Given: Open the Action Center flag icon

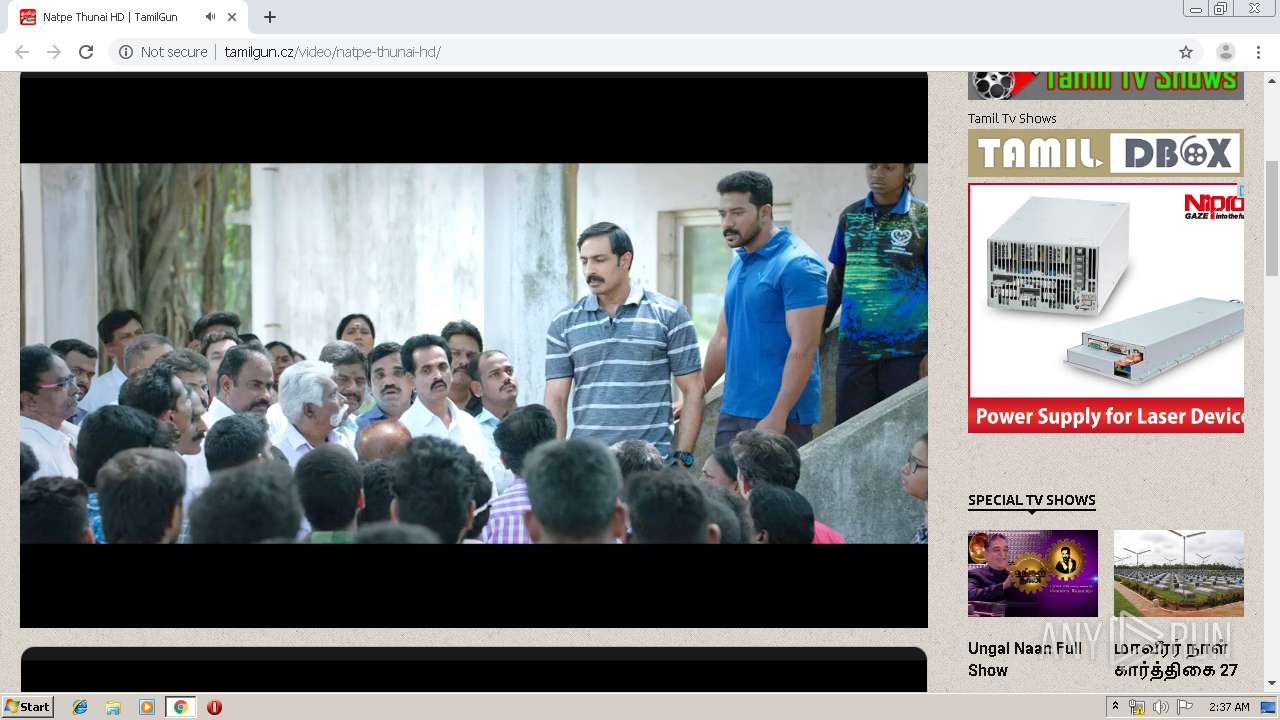Looking at the screenshot, I should click(1184, 707).
